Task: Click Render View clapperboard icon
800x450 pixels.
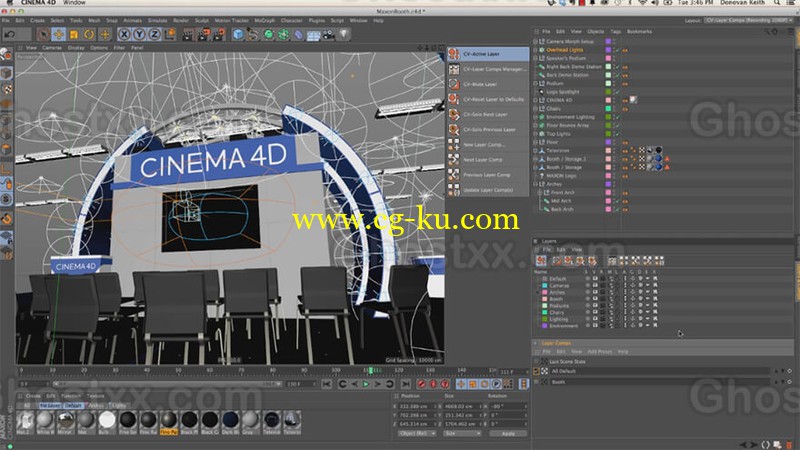Action: pyautogui.click(x=188, y=34)
